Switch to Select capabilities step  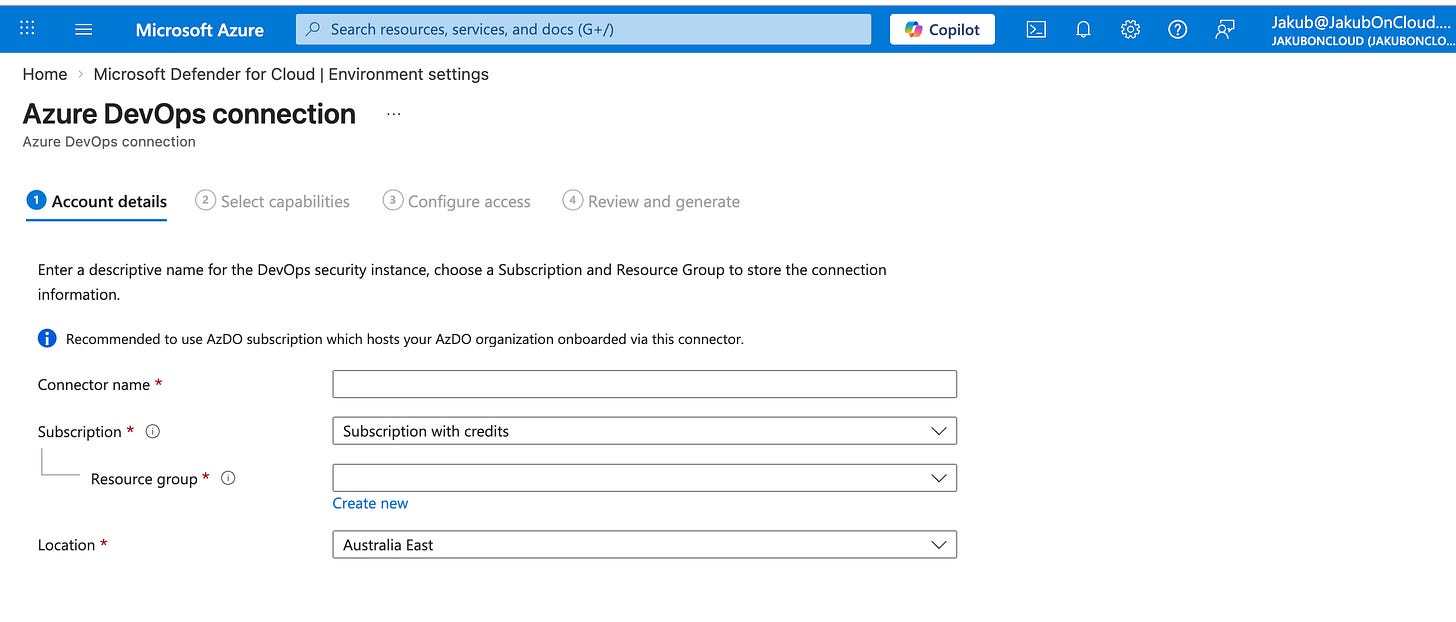tap(273, 201)
